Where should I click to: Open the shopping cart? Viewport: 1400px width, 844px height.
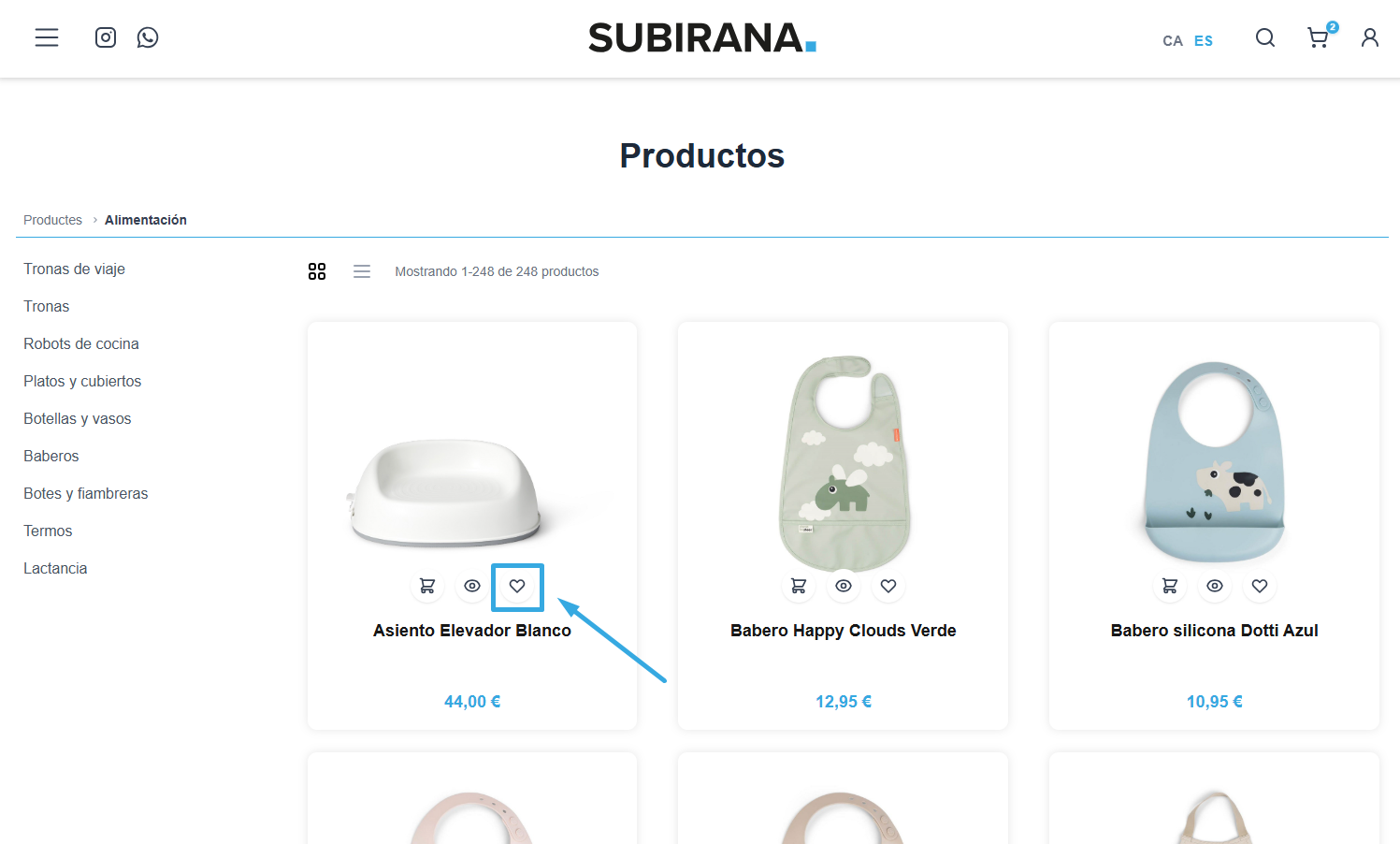(1319, 37)
